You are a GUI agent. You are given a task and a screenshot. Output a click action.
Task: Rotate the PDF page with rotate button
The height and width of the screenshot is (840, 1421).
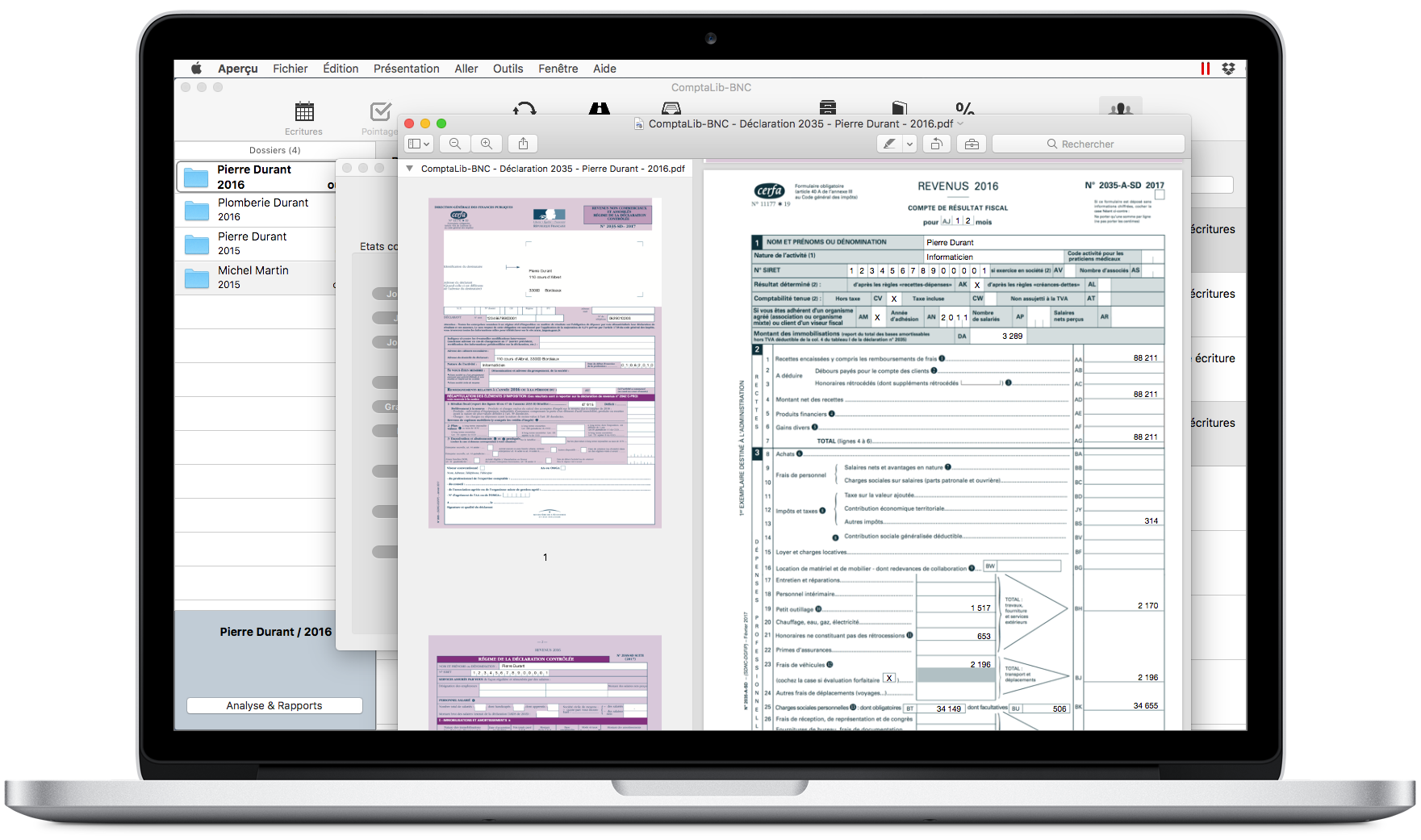tap(936, 144)
